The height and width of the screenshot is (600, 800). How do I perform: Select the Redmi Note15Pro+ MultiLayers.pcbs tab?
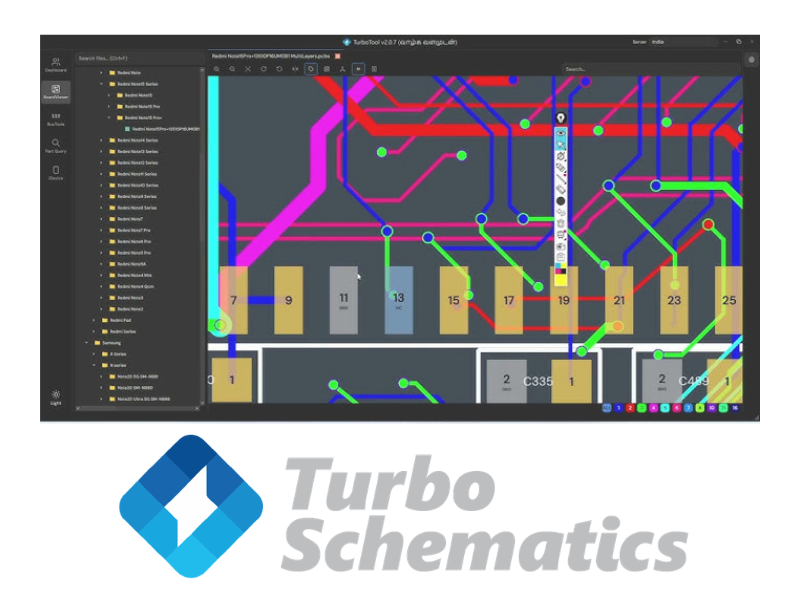[x=270, y=56]
